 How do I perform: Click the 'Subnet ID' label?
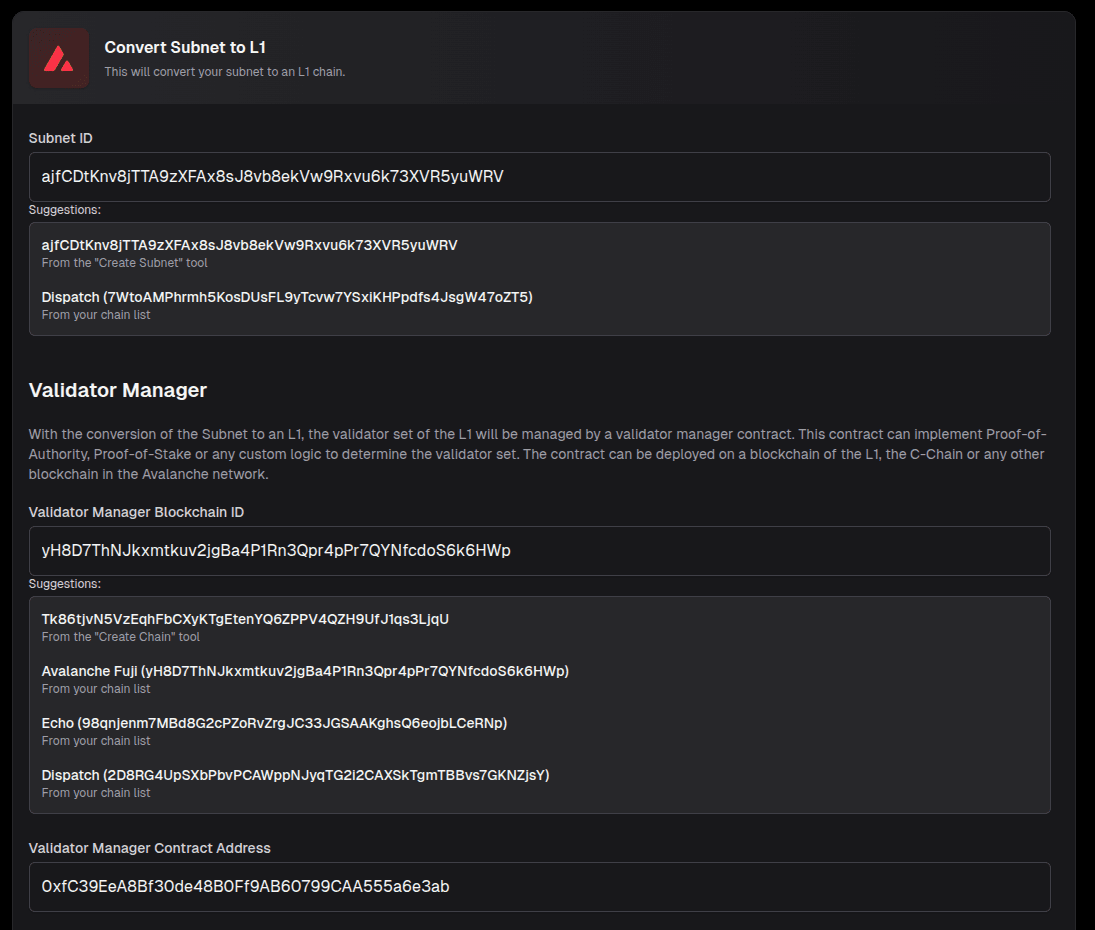coord(61,138)
